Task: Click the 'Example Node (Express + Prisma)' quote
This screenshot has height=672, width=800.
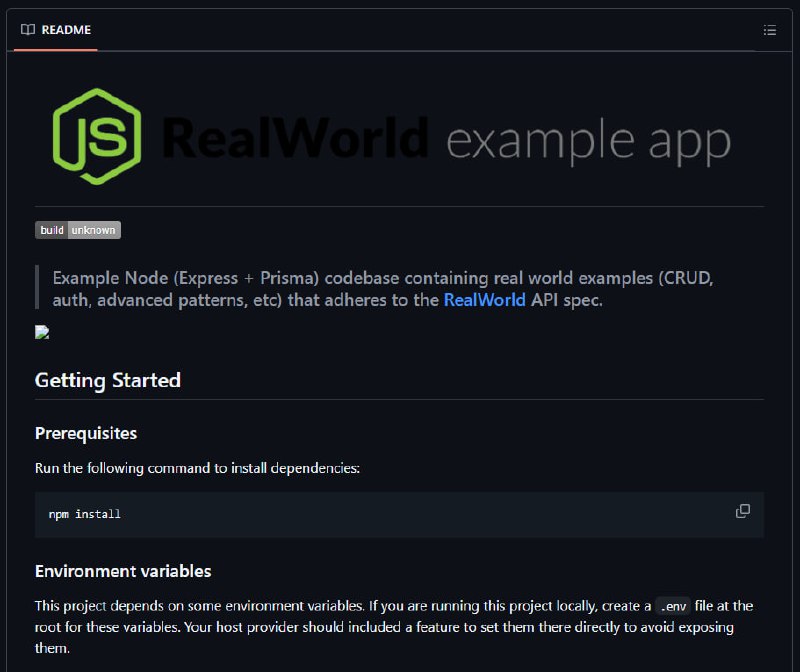Action: point(383,289)
